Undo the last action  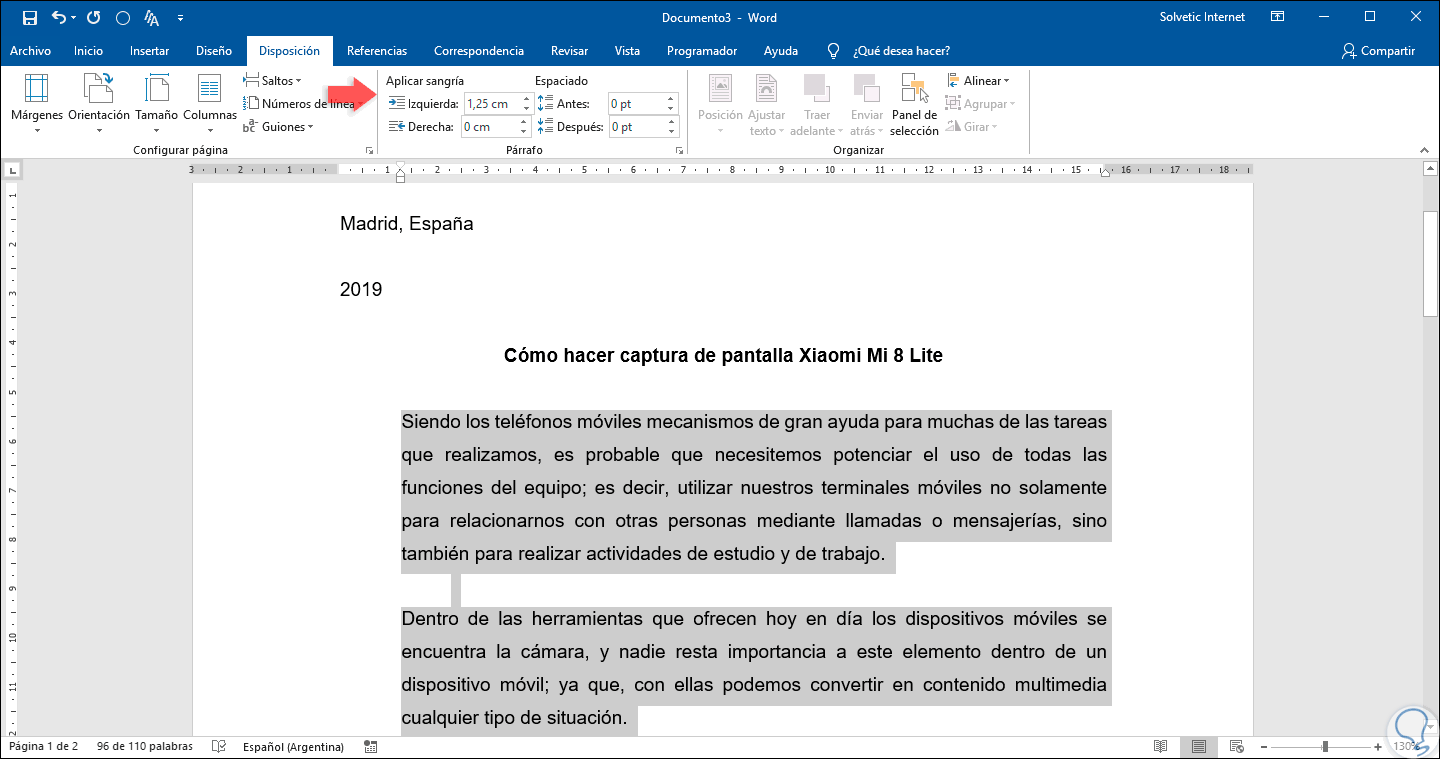[x=58, y=18]
